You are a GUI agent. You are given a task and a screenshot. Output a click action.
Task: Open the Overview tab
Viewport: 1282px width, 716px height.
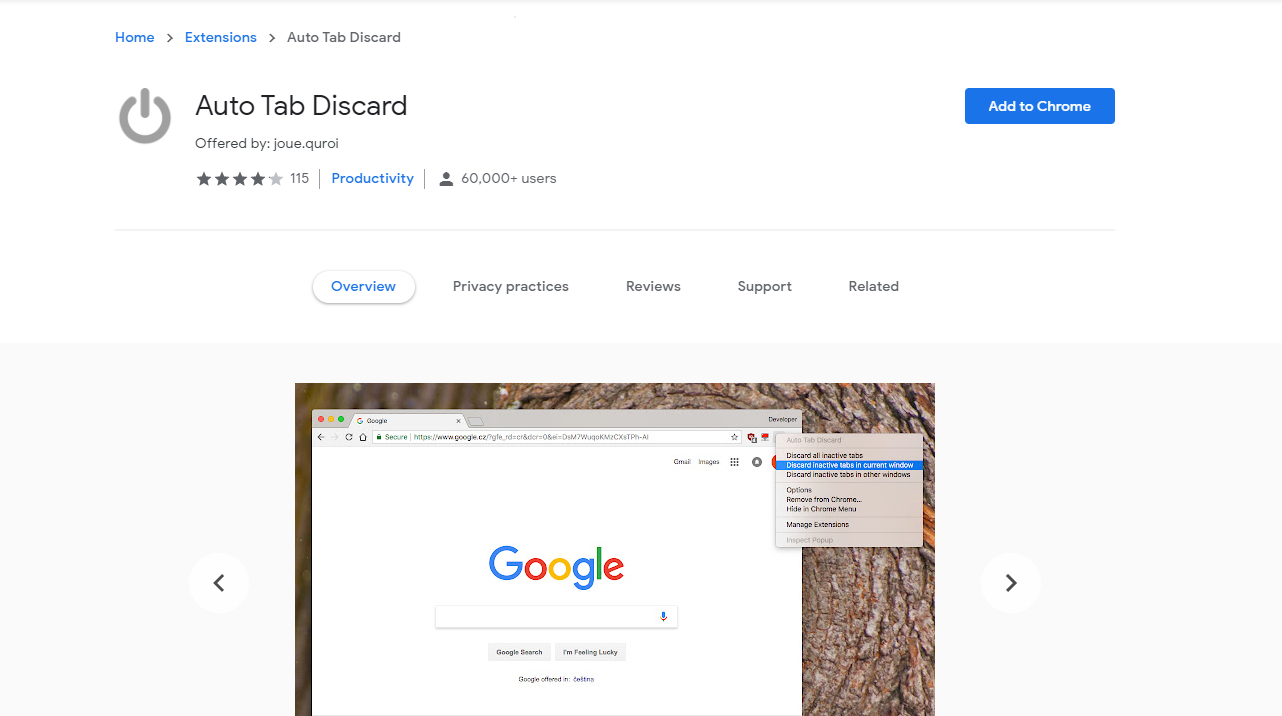(x=364, y=287)
